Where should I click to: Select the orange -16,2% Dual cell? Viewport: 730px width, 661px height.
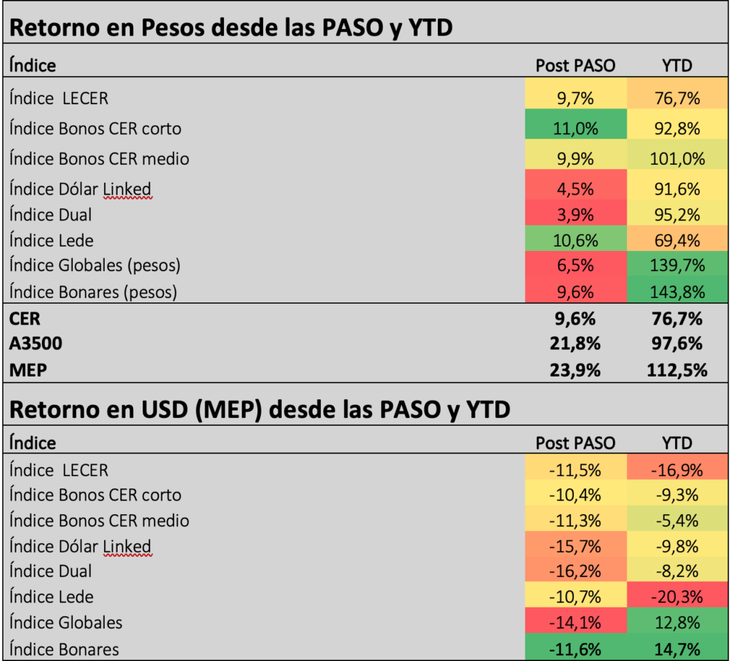pos(575,571)
